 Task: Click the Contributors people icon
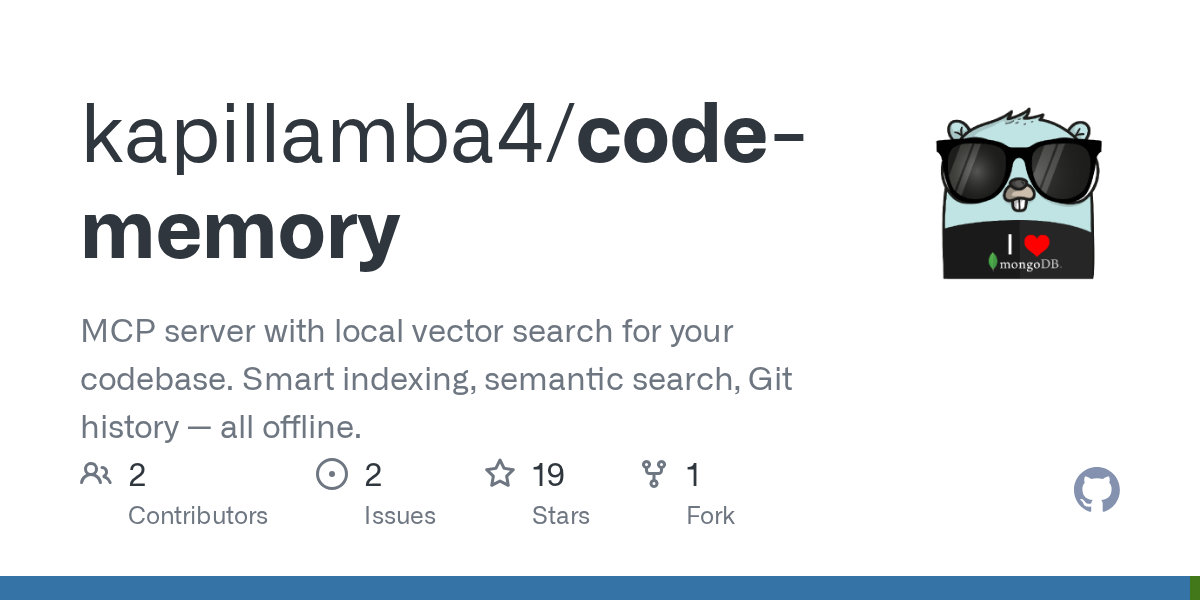(96, 474)
